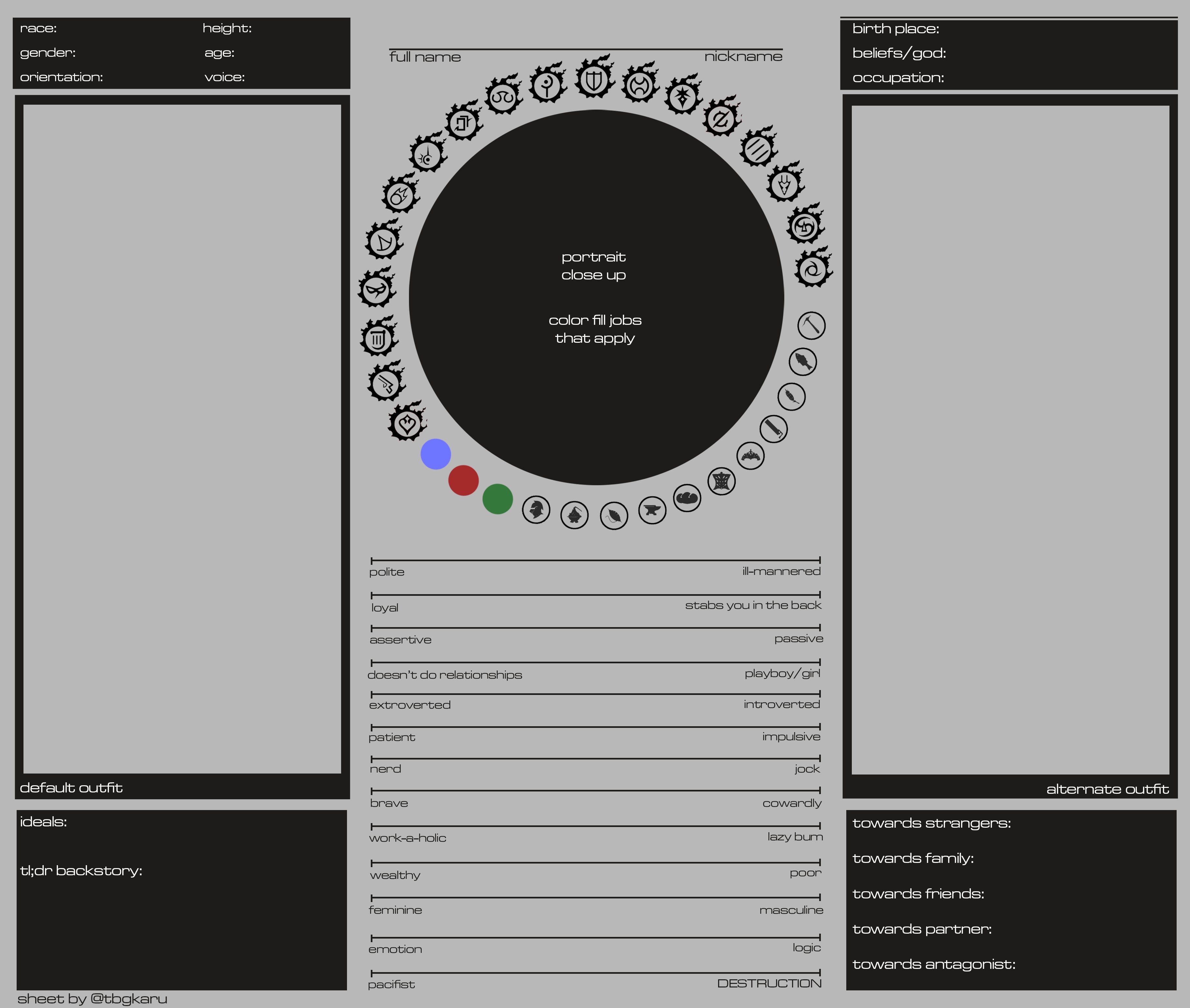Viewport: 1190px width, 1008px height.
Task: Select the leaf class icon
Action: click(x=614, y=516)
